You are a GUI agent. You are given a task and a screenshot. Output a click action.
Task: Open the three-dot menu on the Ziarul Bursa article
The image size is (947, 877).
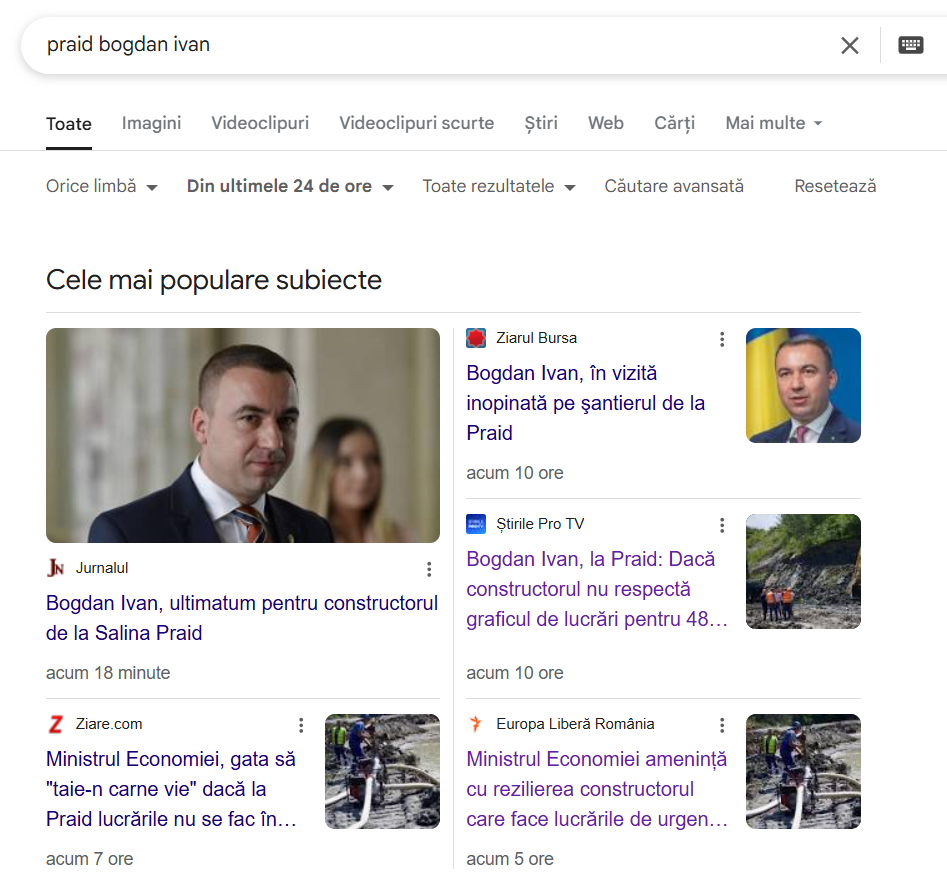(x=722, y=339)
